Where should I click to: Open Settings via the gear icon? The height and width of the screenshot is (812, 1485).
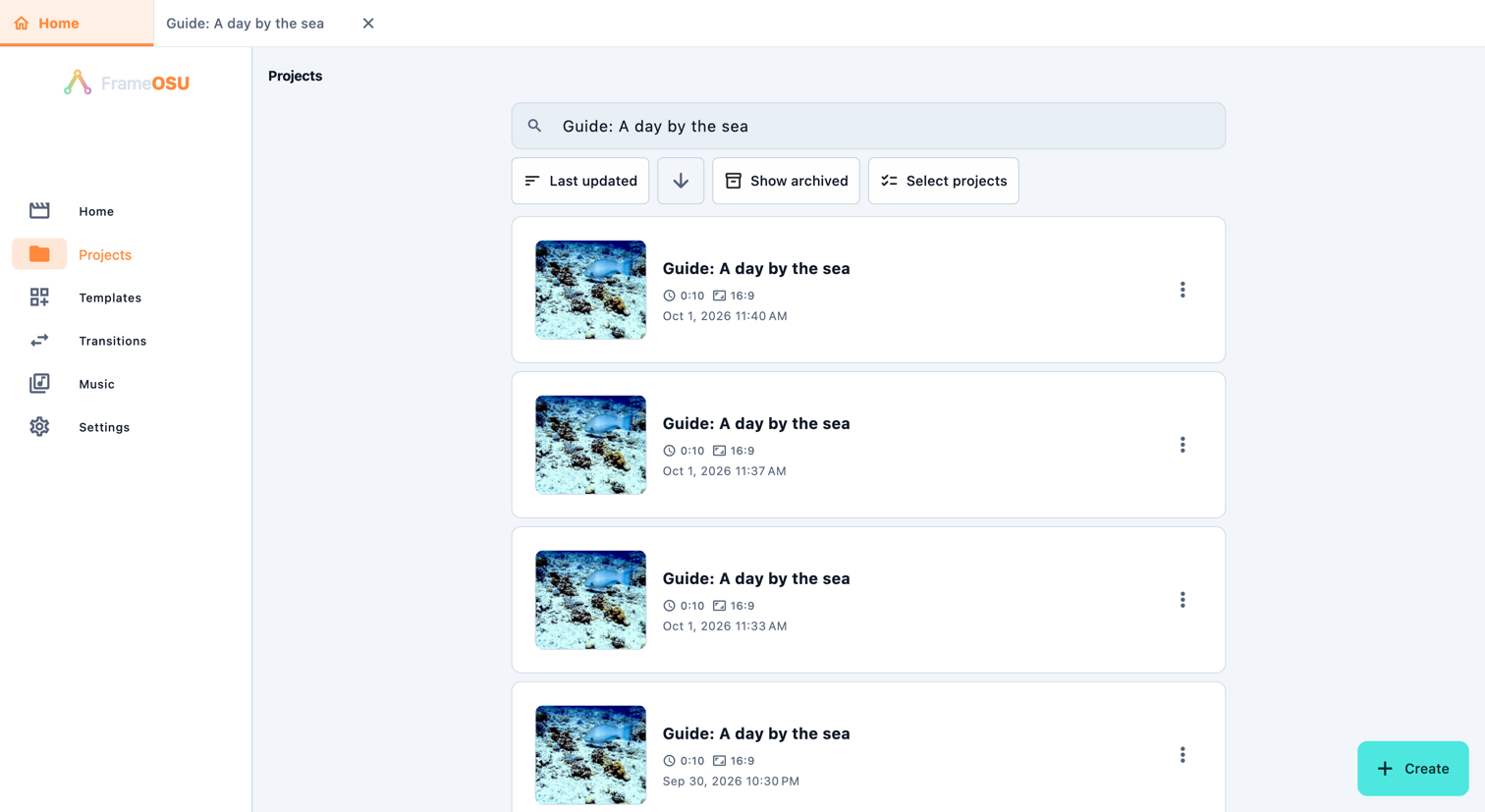[39, 427]
